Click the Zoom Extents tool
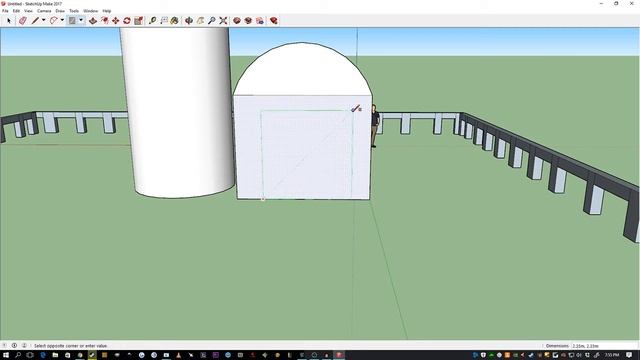Screen dimensions: 640x360 pos(223,20)
